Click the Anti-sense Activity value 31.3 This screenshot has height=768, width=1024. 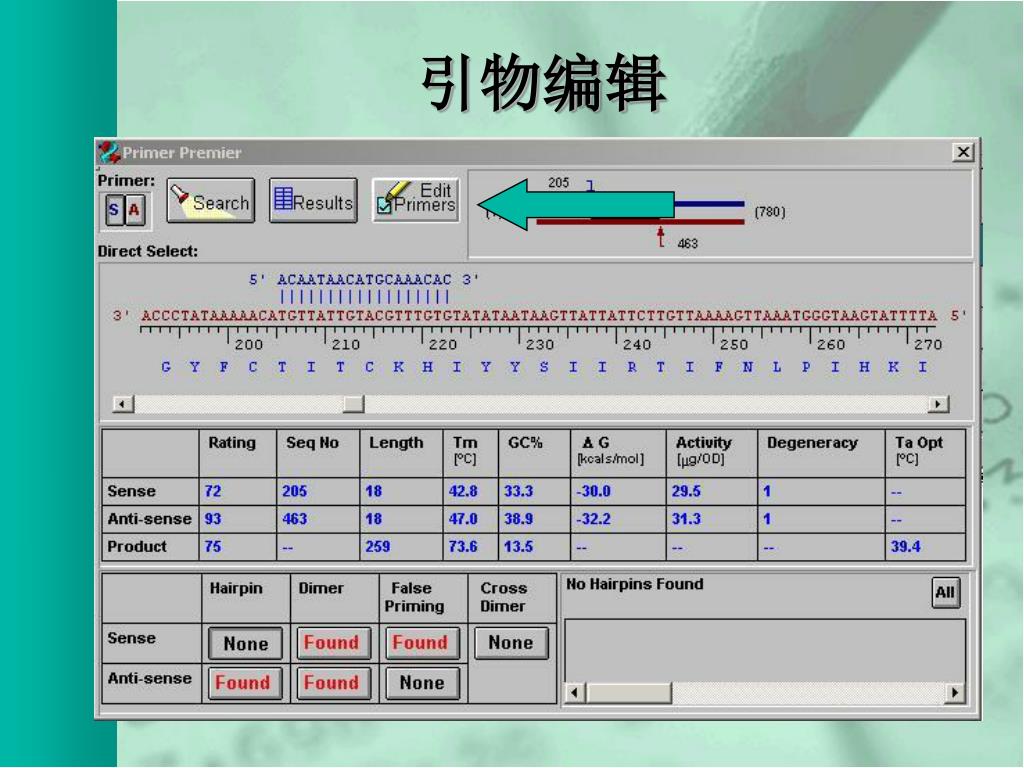pyautogui.click(x=686, y=519)
